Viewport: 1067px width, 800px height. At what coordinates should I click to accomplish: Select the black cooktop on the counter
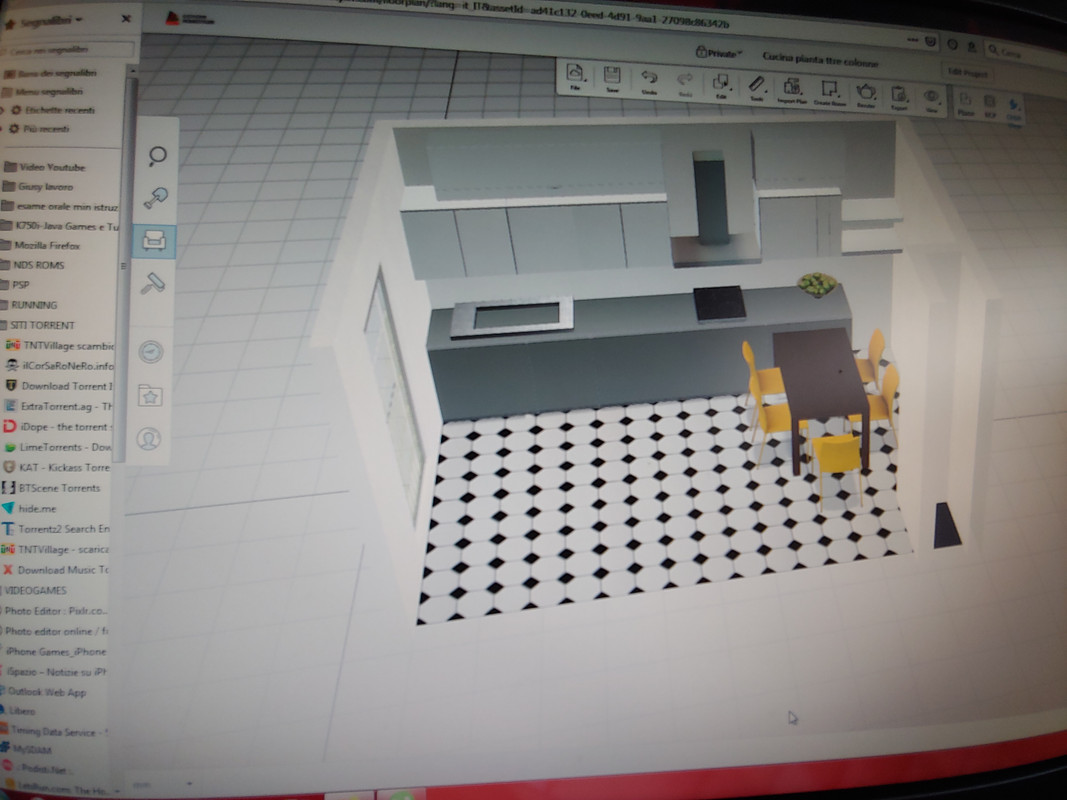pos(719,303)
